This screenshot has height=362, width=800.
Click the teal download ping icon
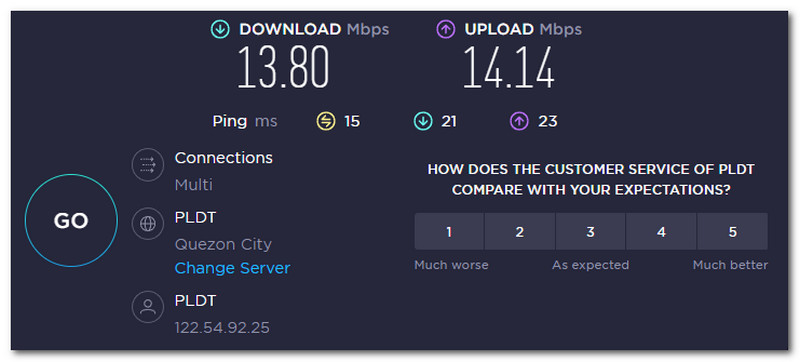click(422, 121)
